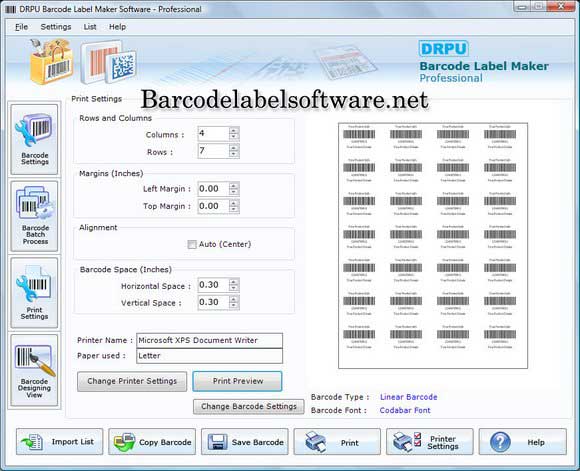Decrease Rows value with down arrow
The width and height of the screenshot is (580, 471).
[x=234, y=154]
